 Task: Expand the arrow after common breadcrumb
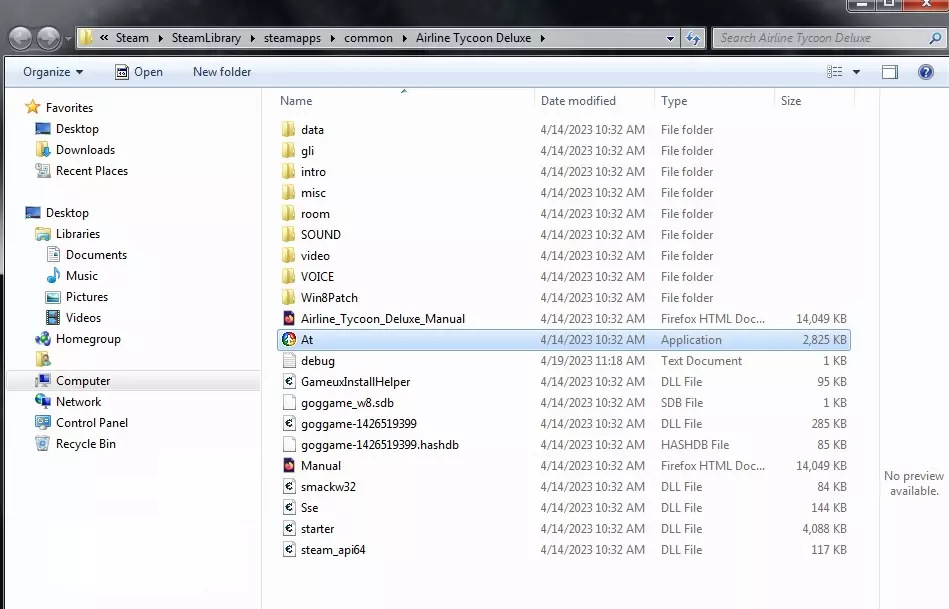coord(404,38)
